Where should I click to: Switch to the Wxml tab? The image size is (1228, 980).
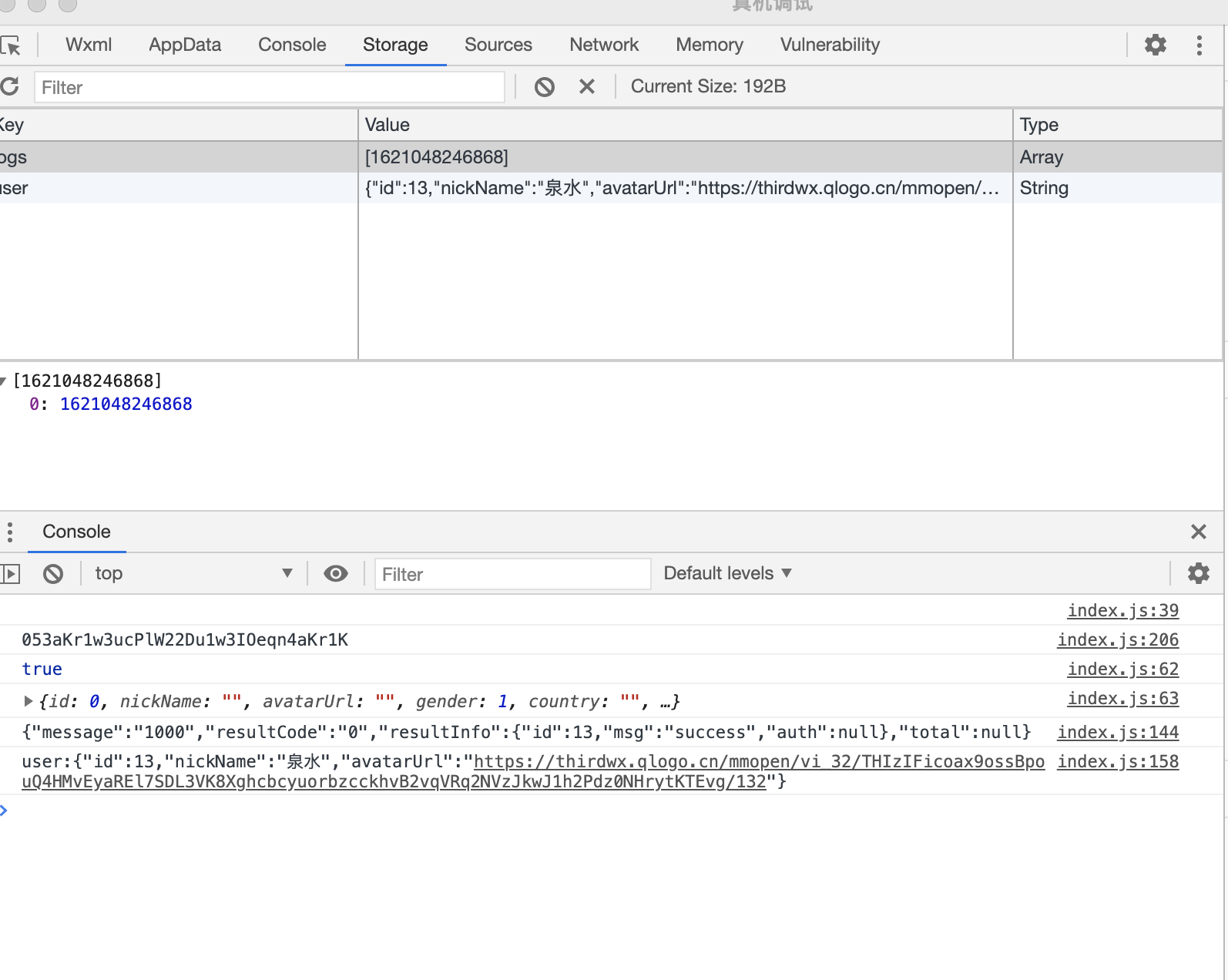(x=89, y=45)
